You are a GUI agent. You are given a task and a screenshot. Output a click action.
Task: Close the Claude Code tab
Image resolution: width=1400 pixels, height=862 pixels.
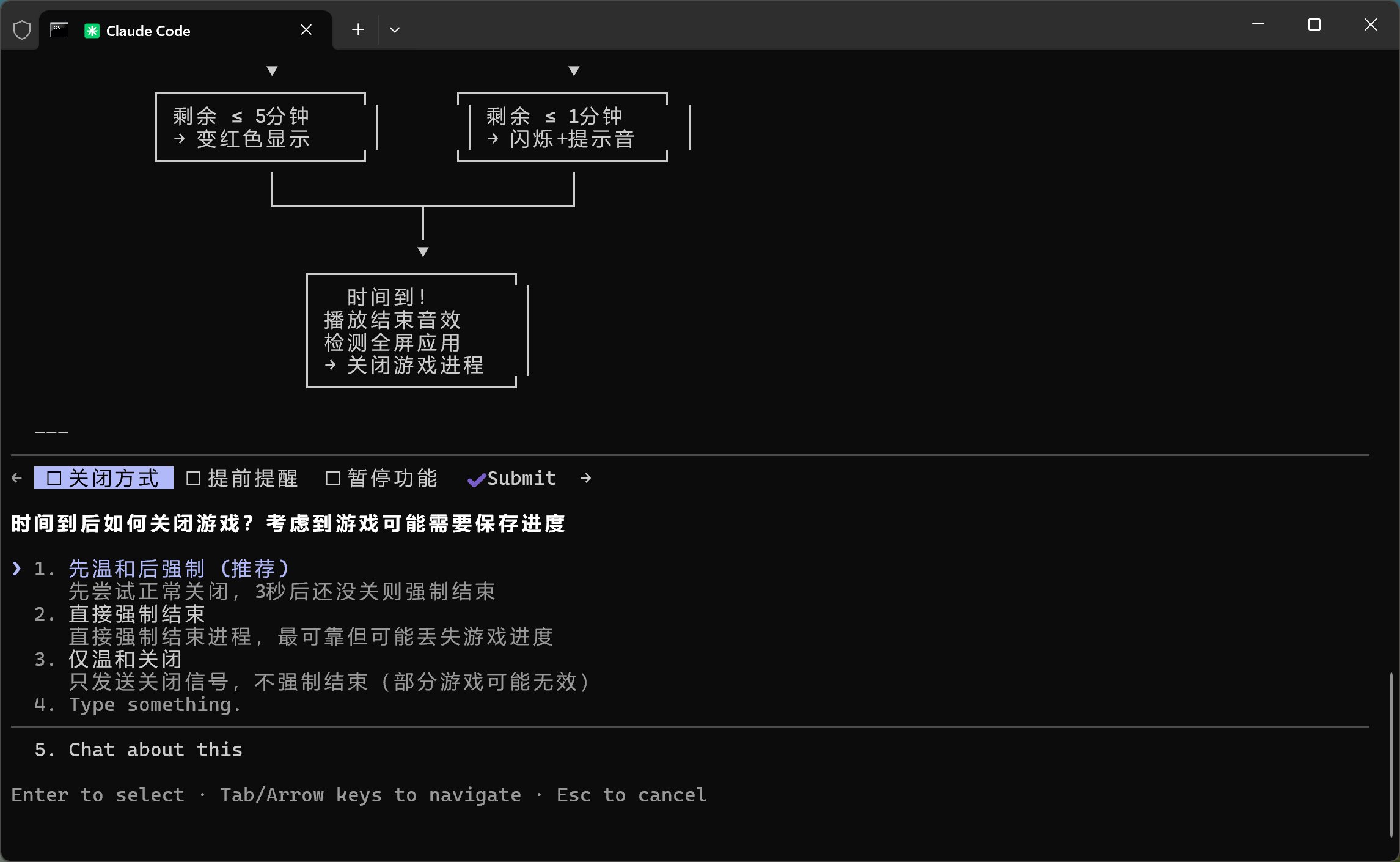(306, 30)
